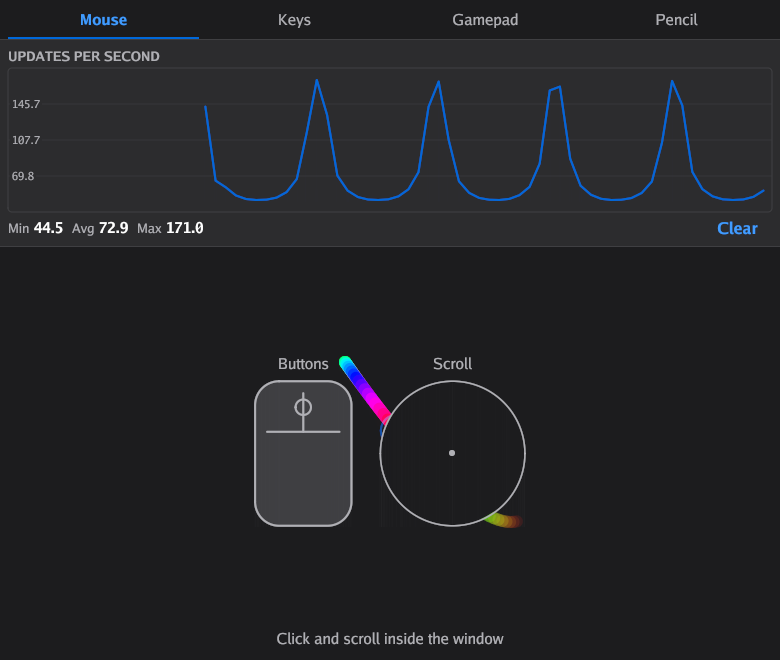Click the updates per second chart
780x660 pixels.
(x=390, y=140)
